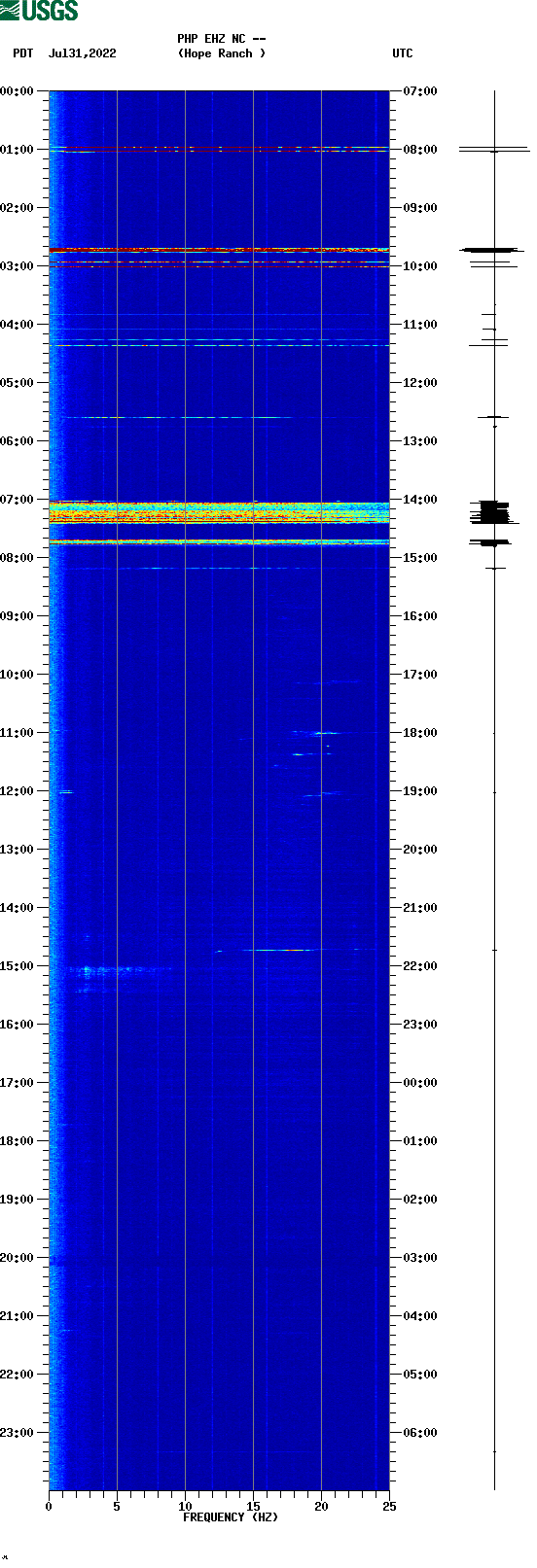Click the '12:00' PDT time label
The height and width of the screenshot is (1568, 537).
[18, 791]
